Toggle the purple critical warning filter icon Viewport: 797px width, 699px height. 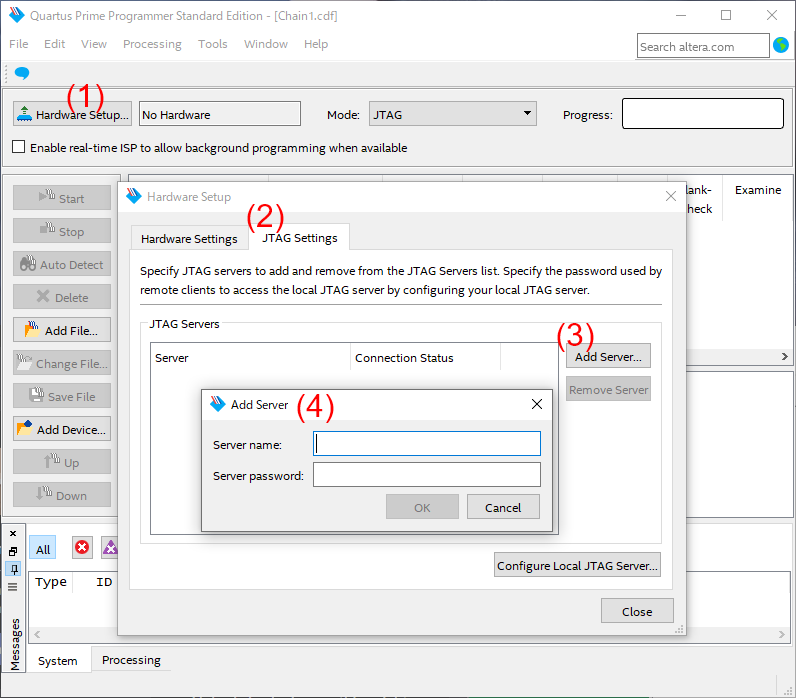click(110, 547)
